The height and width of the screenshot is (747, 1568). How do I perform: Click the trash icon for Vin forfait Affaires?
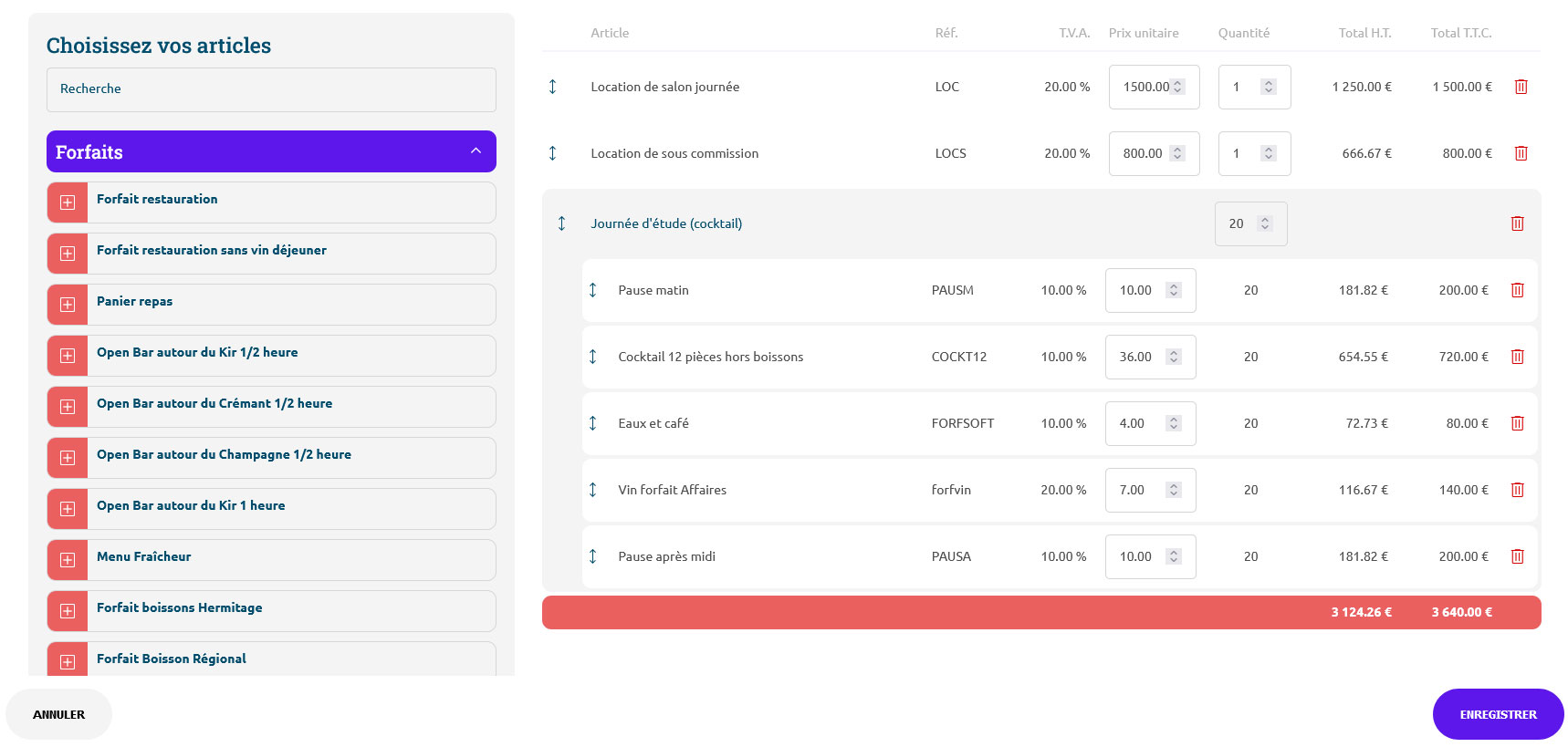1517,490
